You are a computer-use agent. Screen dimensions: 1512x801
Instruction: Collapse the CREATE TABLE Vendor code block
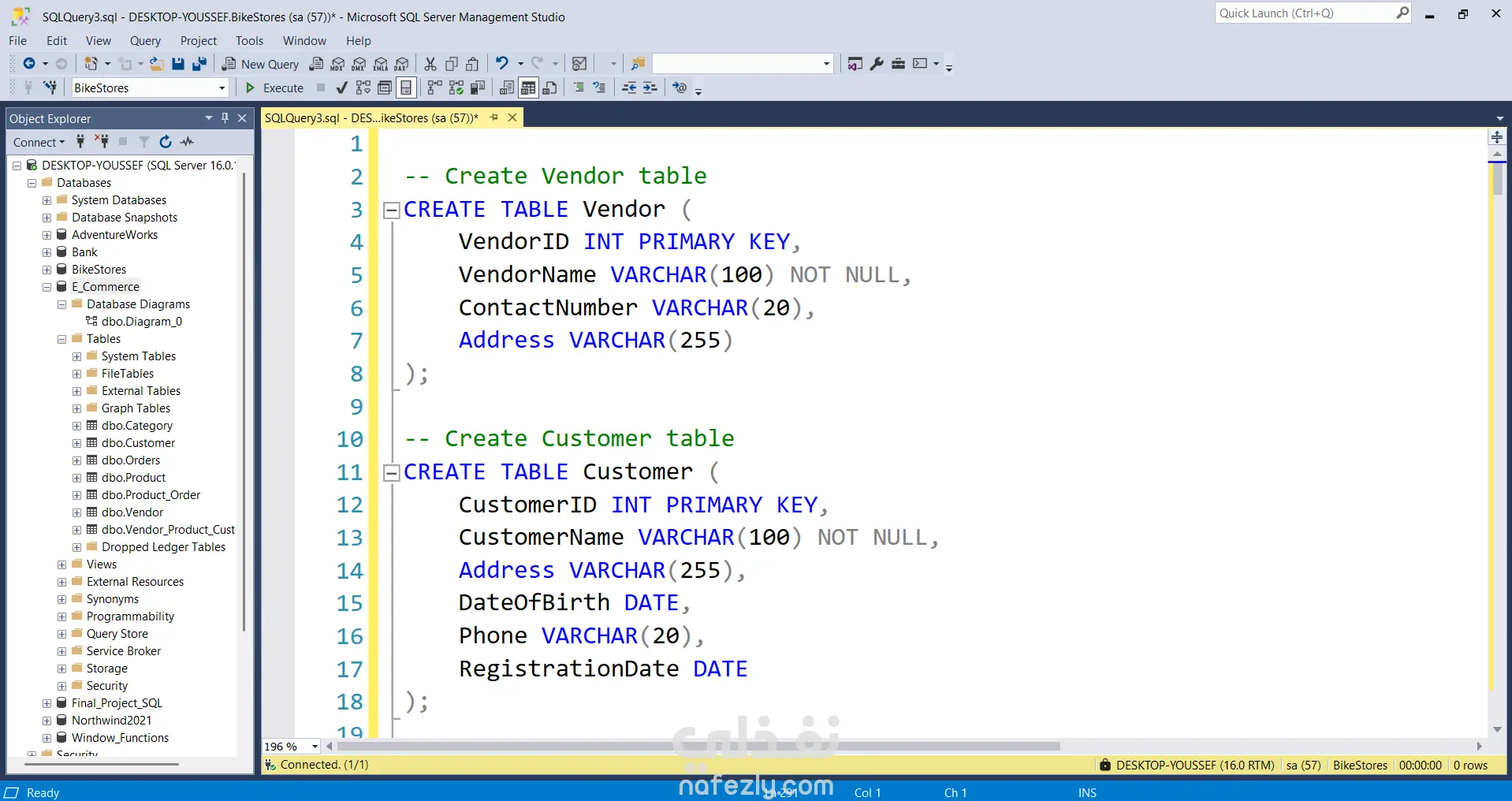click(391, 210)
